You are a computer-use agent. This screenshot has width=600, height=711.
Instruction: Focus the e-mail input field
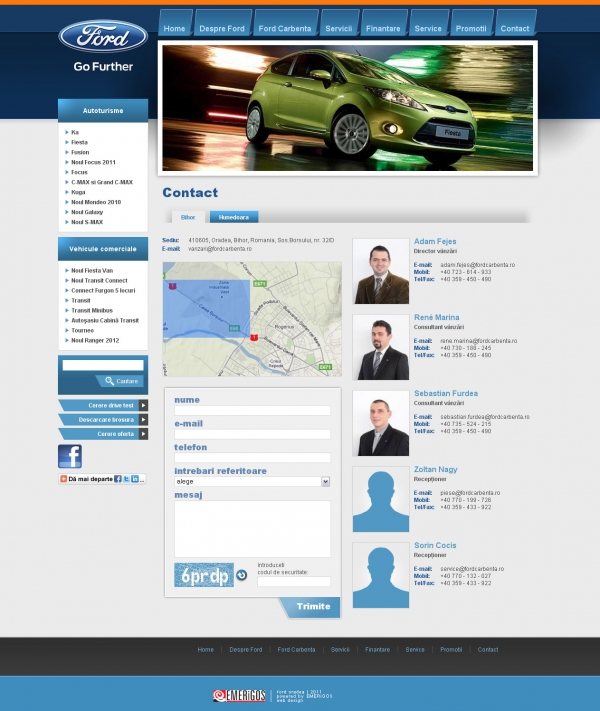point(252,434)
